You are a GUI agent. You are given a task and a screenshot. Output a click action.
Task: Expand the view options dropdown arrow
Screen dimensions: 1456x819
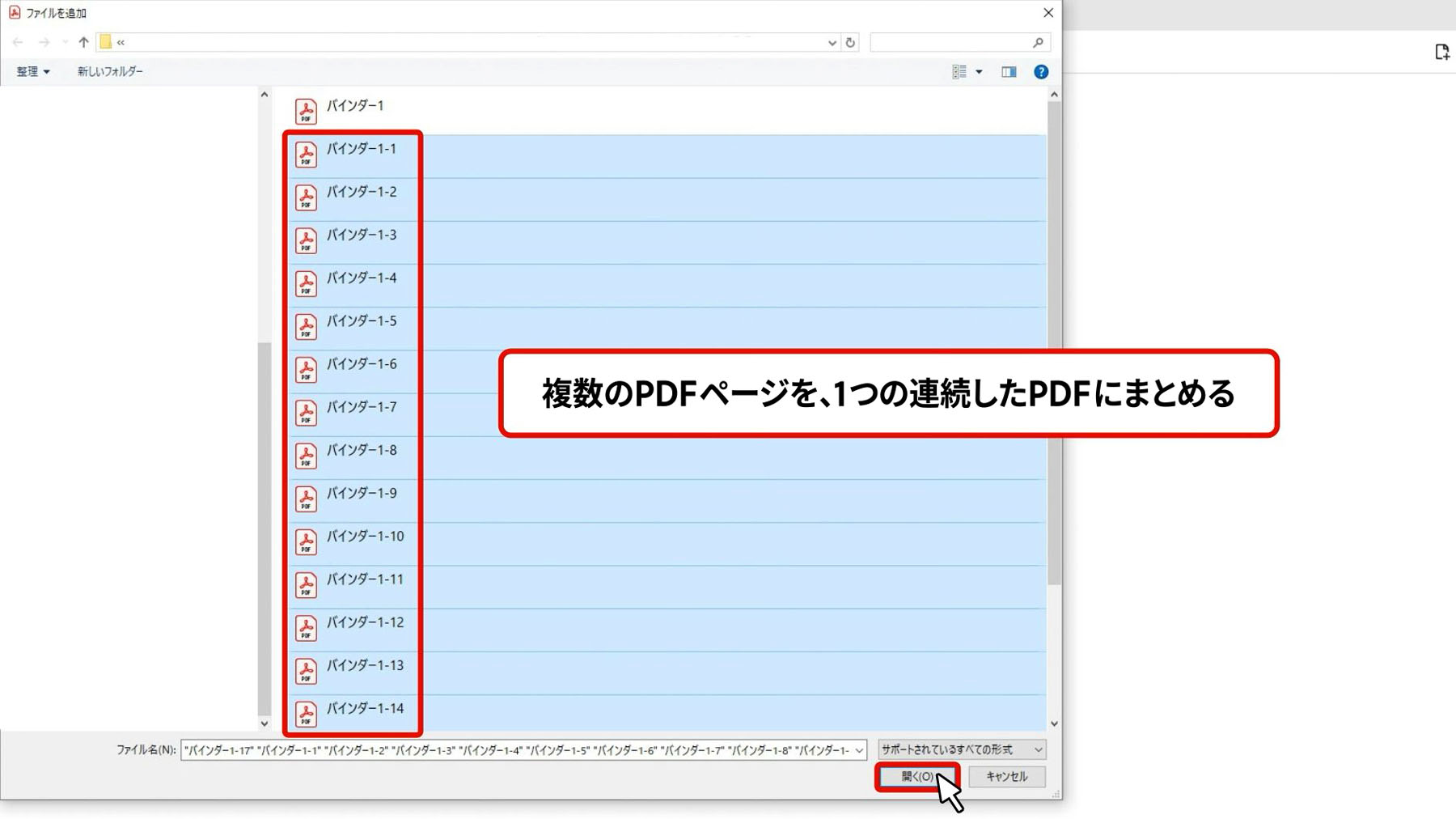pyautogui.click(x=979, y=72)
